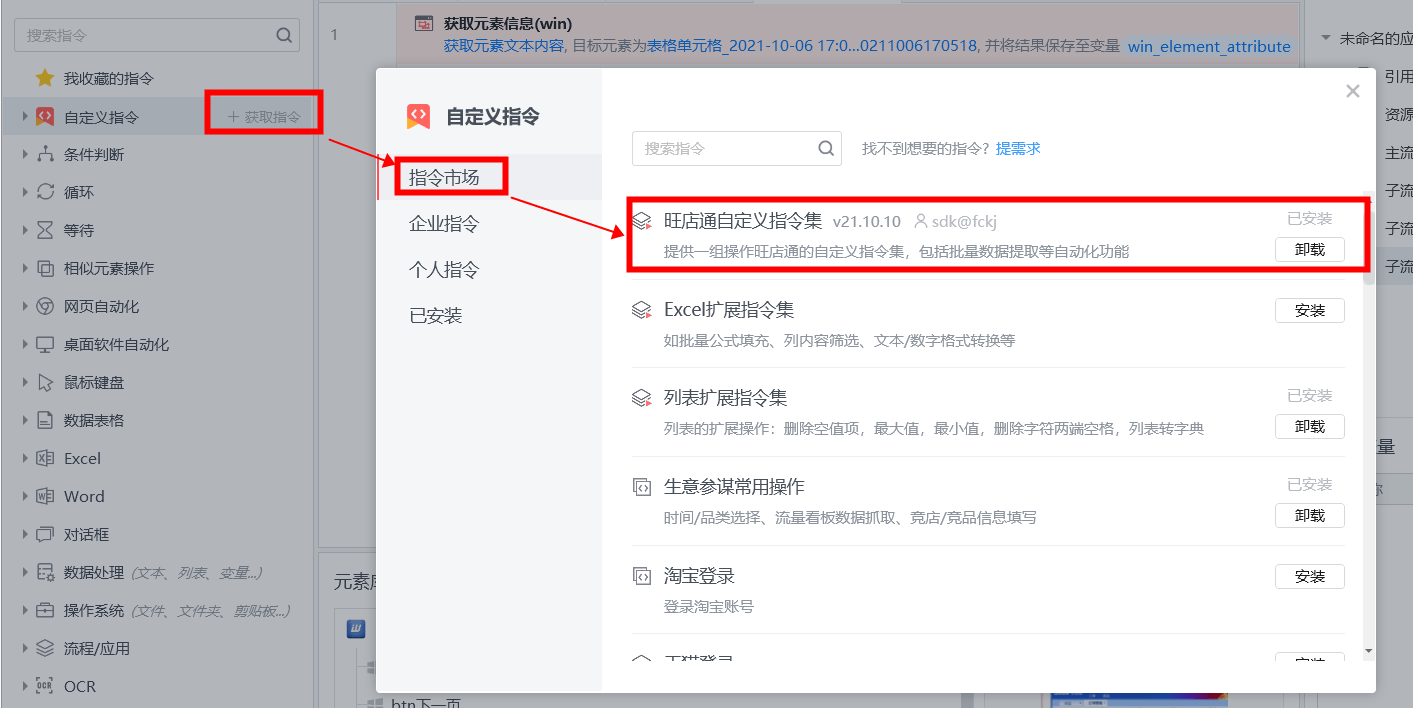Click the search magnifier in the left command panel
The height and width of the screenshot is (708, 1413).
point(284,36)
